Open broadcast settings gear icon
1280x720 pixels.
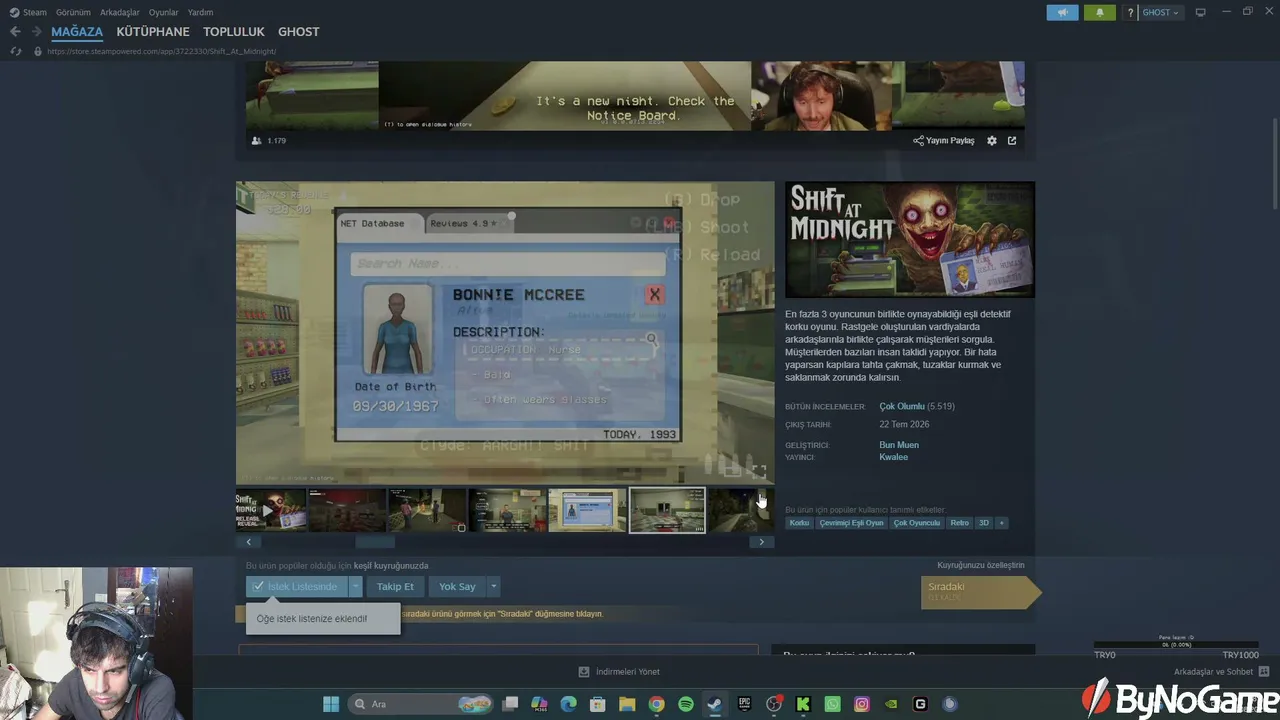tap(992, 141)
